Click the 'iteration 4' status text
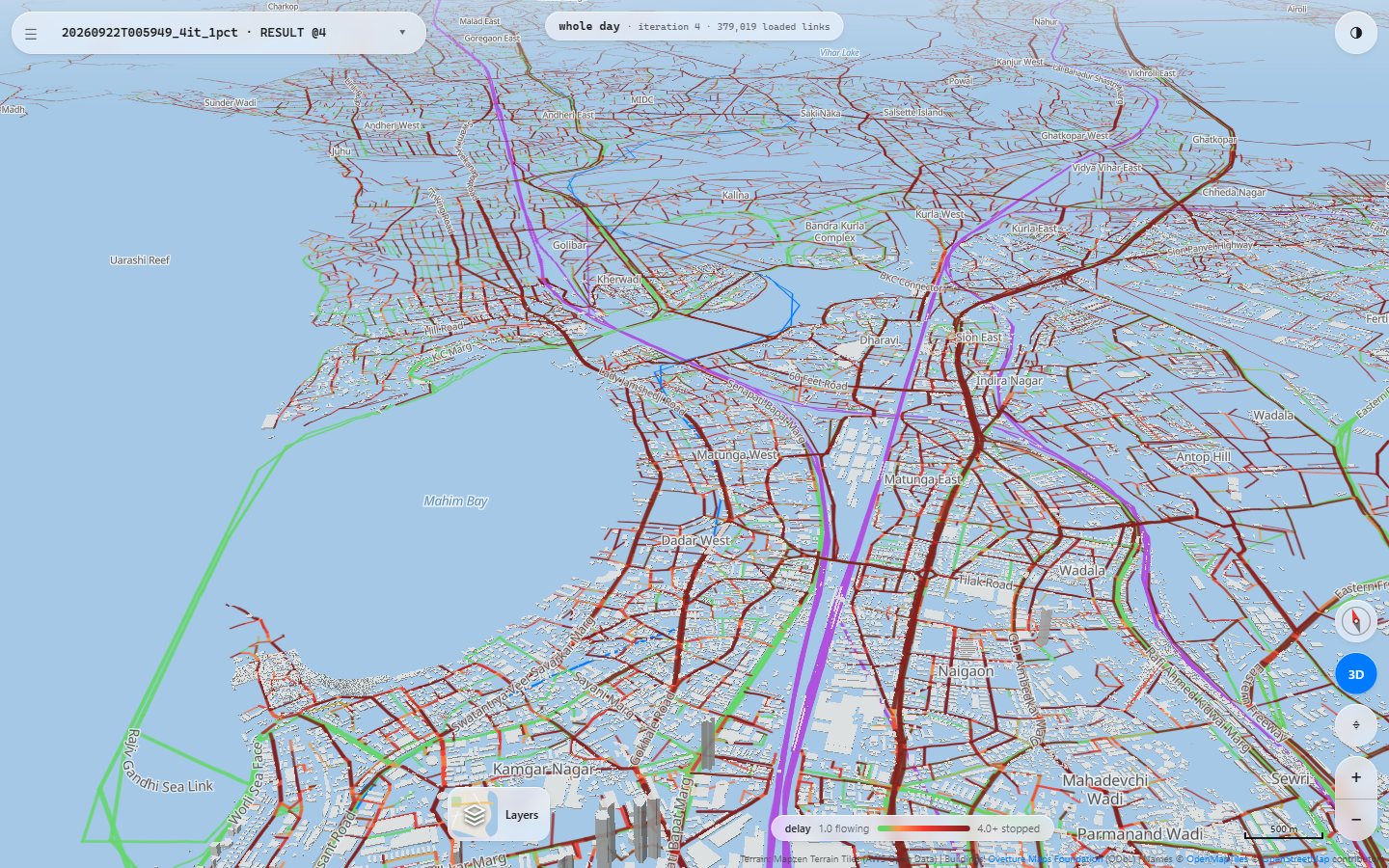 [x=668, y=27]
